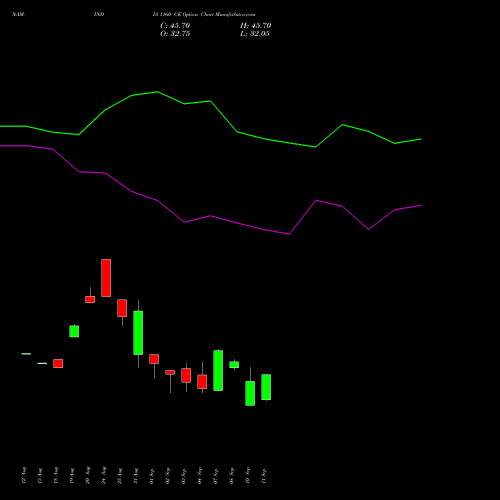The image size is (500, 500).
Task: Click the 'CE Options Chart' title text
Action: 193,15
